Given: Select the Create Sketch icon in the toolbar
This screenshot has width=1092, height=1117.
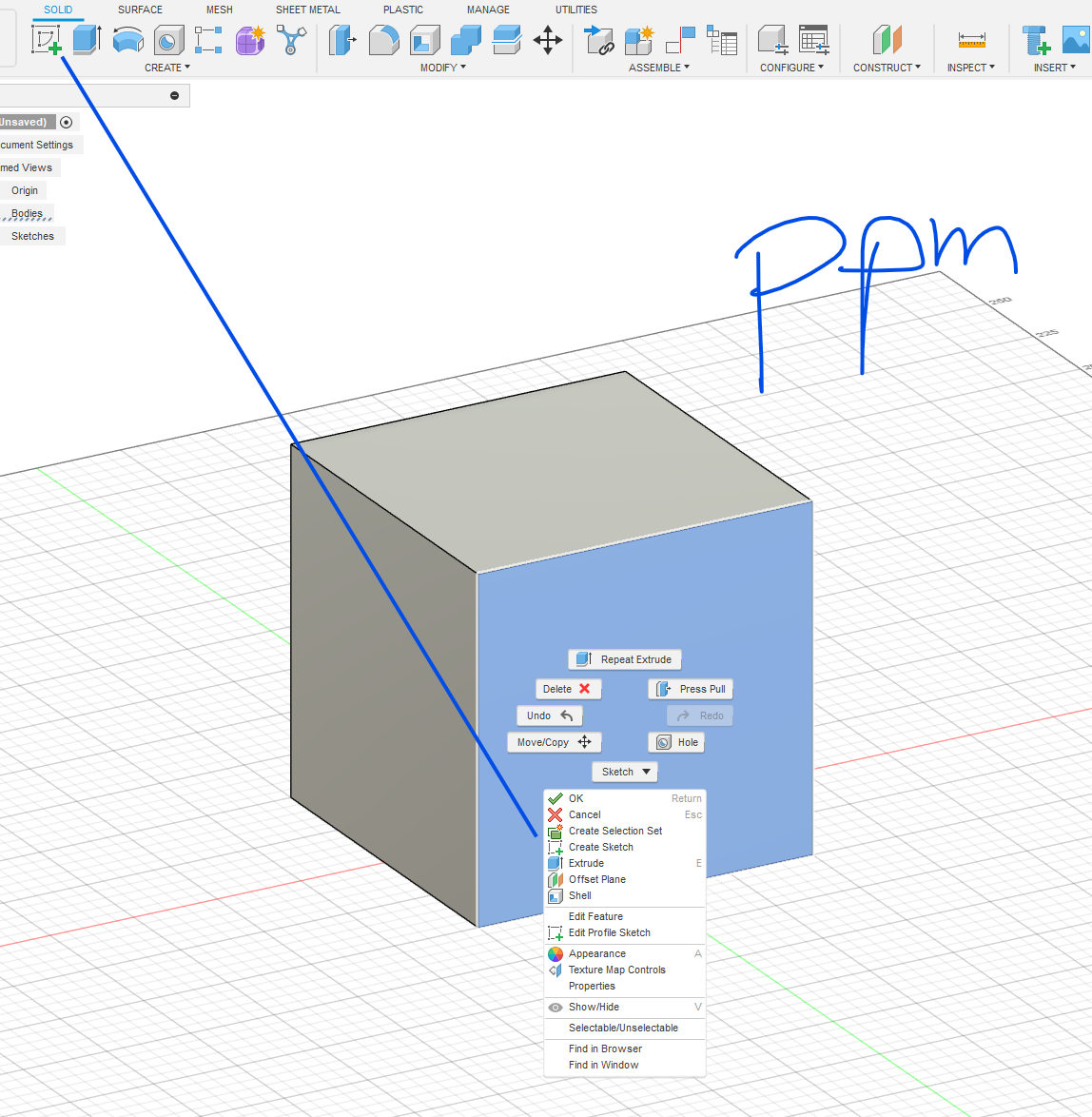Looking at the screenshot, I should [x=46, y=40].
